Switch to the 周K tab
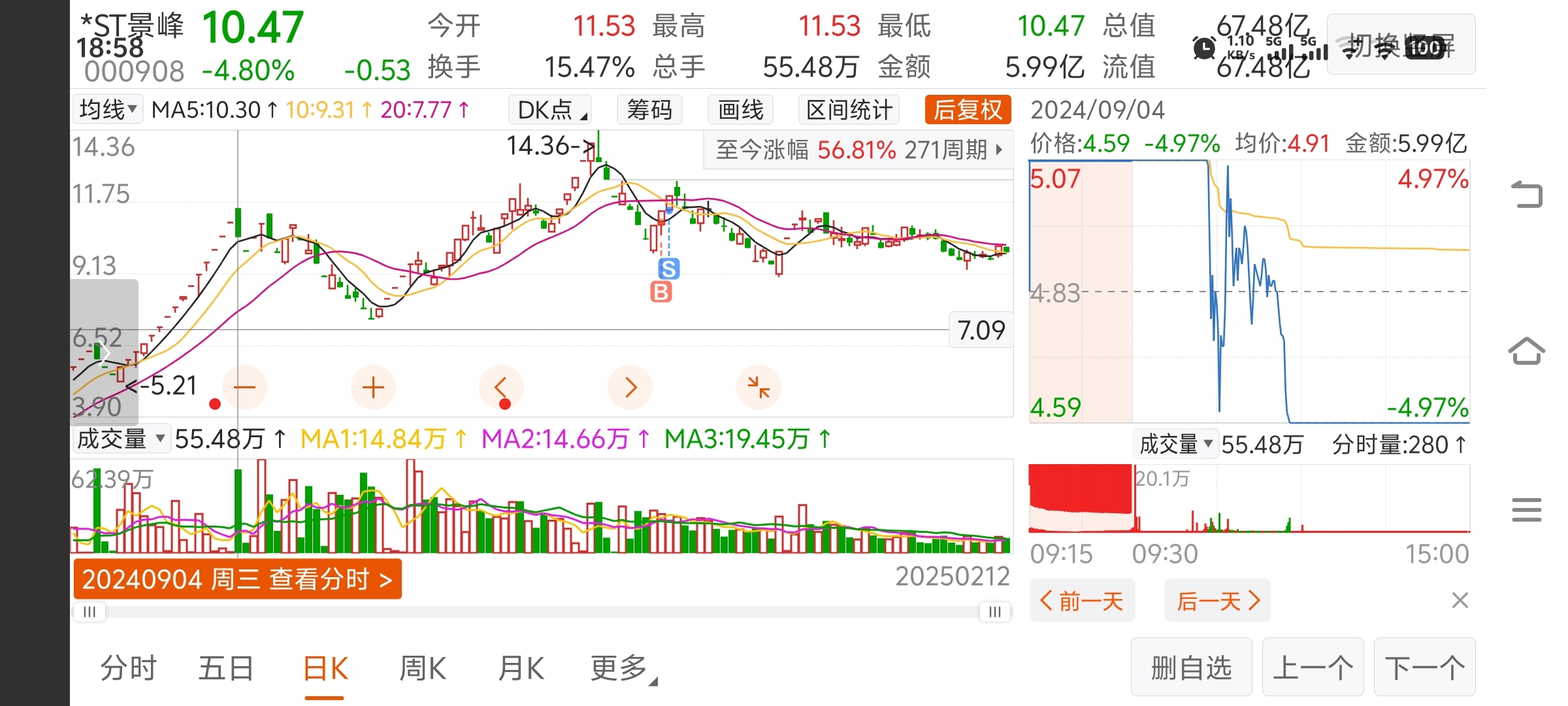The width and height of the screenshot is (1568, 706). point(423,669)
